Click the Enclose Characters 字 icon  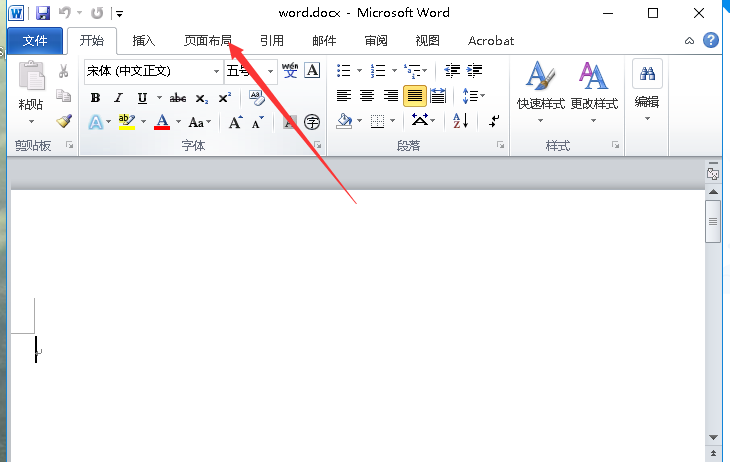(x=312, y=122)
